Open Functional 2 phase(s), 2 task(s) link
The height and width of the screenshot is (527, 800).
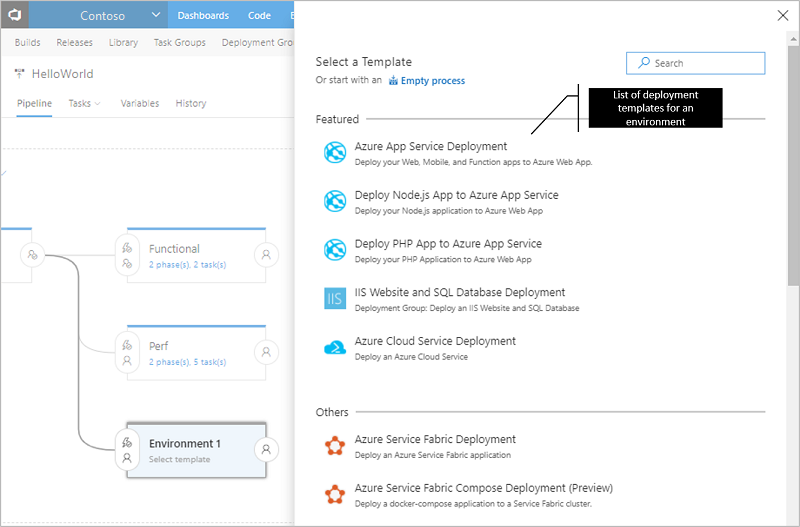coord(187,265)
